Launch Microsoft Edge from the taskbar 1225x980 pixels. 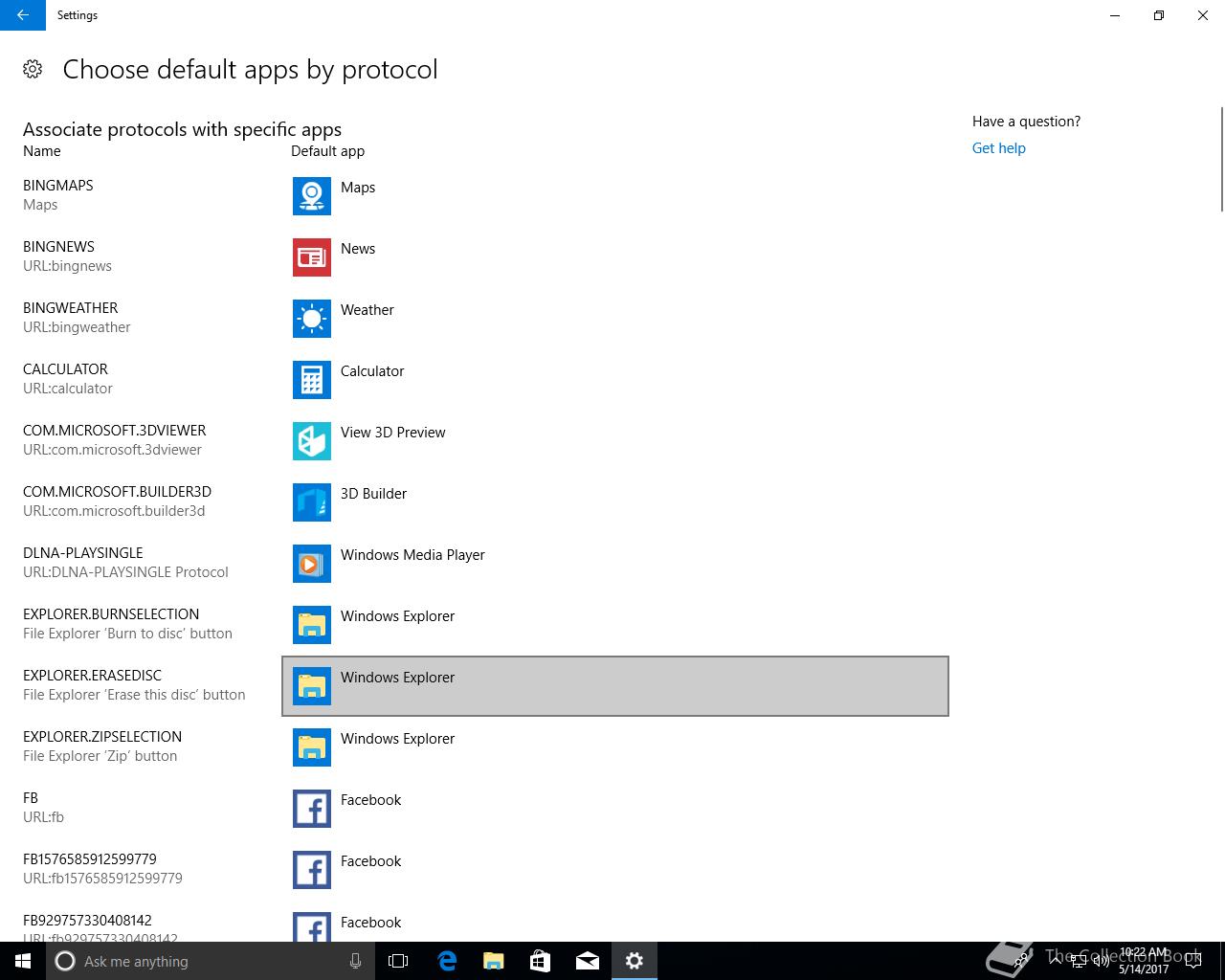(x=447, y=961)
